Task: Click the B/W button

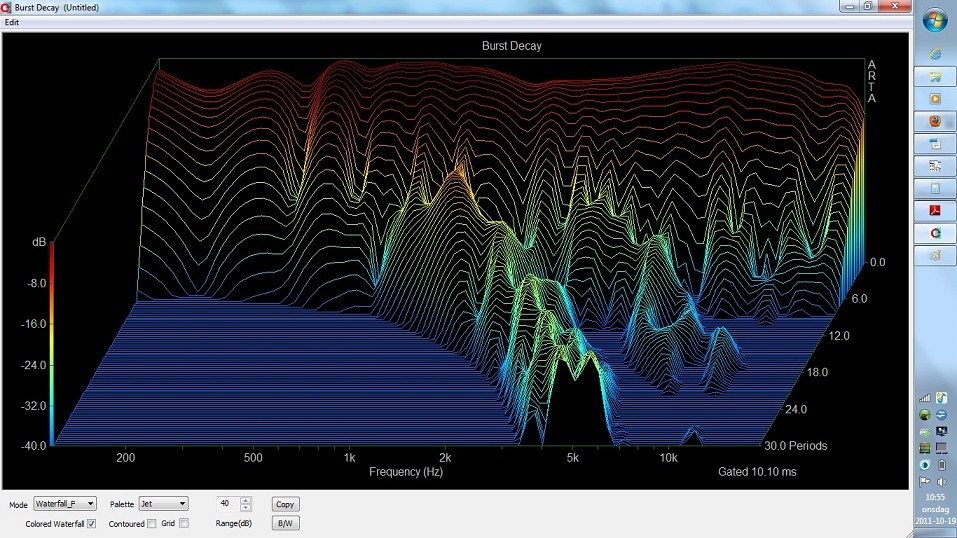Action: click(x=285, y=523)
